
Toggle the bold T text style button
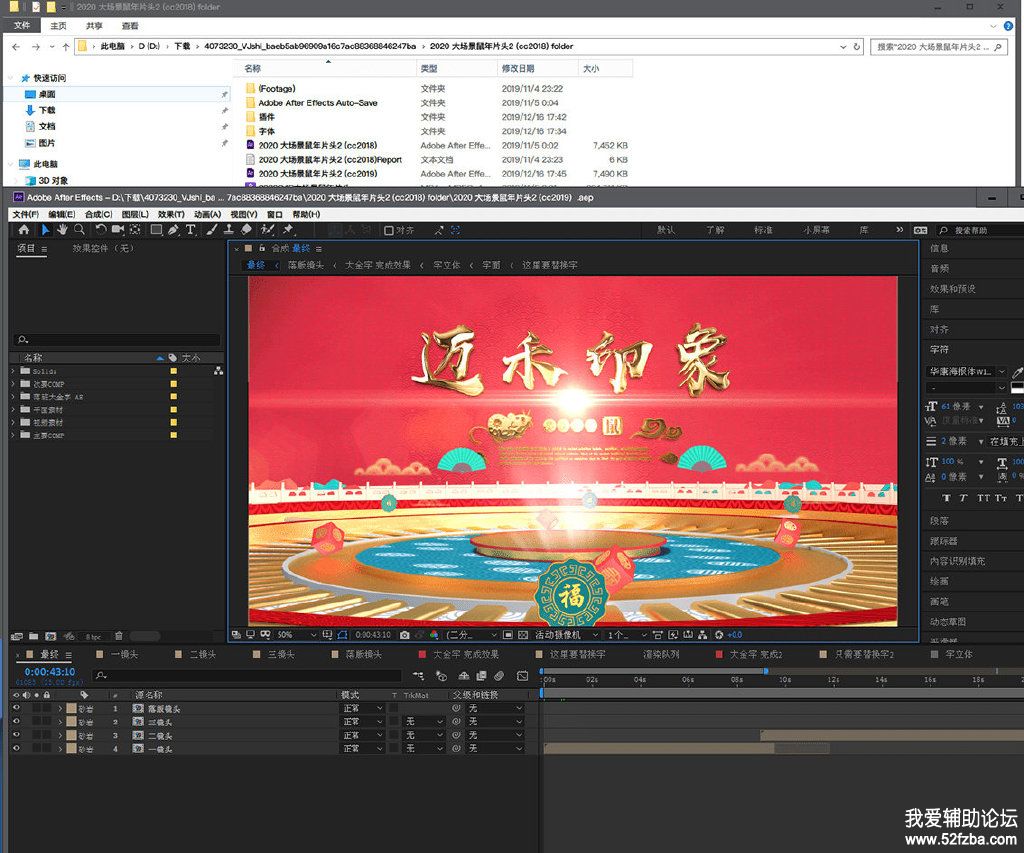(x=946, y=498)
